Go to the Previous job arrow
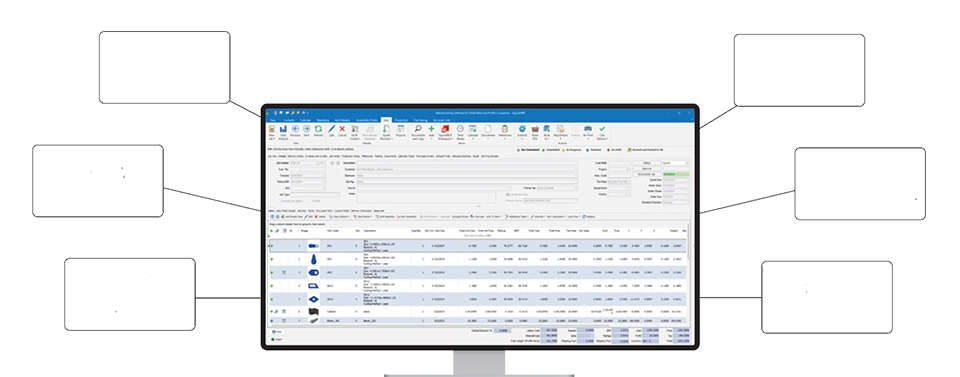The image size is (960, 377). [x=296, y=129]
